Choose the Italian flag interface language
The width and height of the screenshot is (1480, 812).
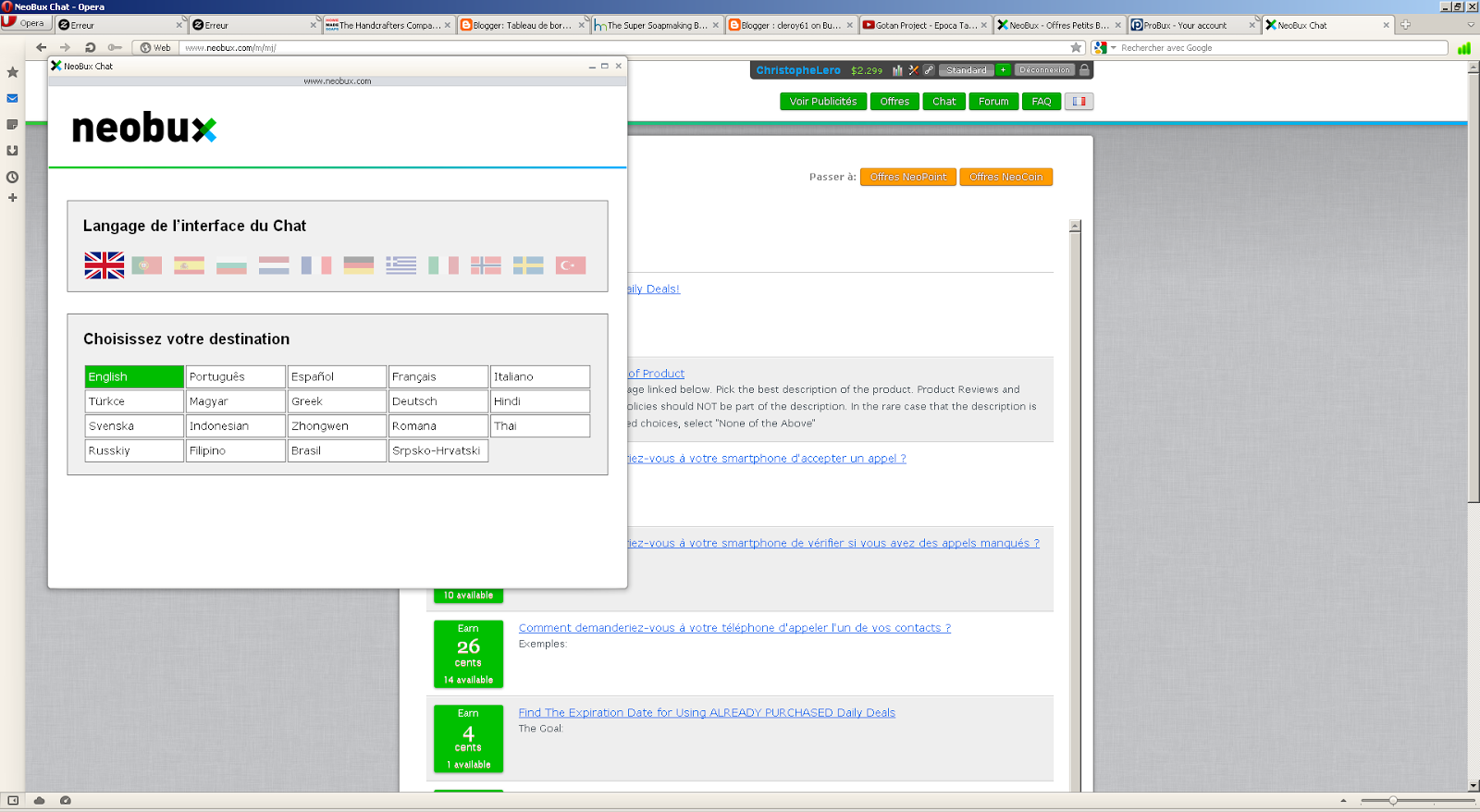click(x=443, y=265)
